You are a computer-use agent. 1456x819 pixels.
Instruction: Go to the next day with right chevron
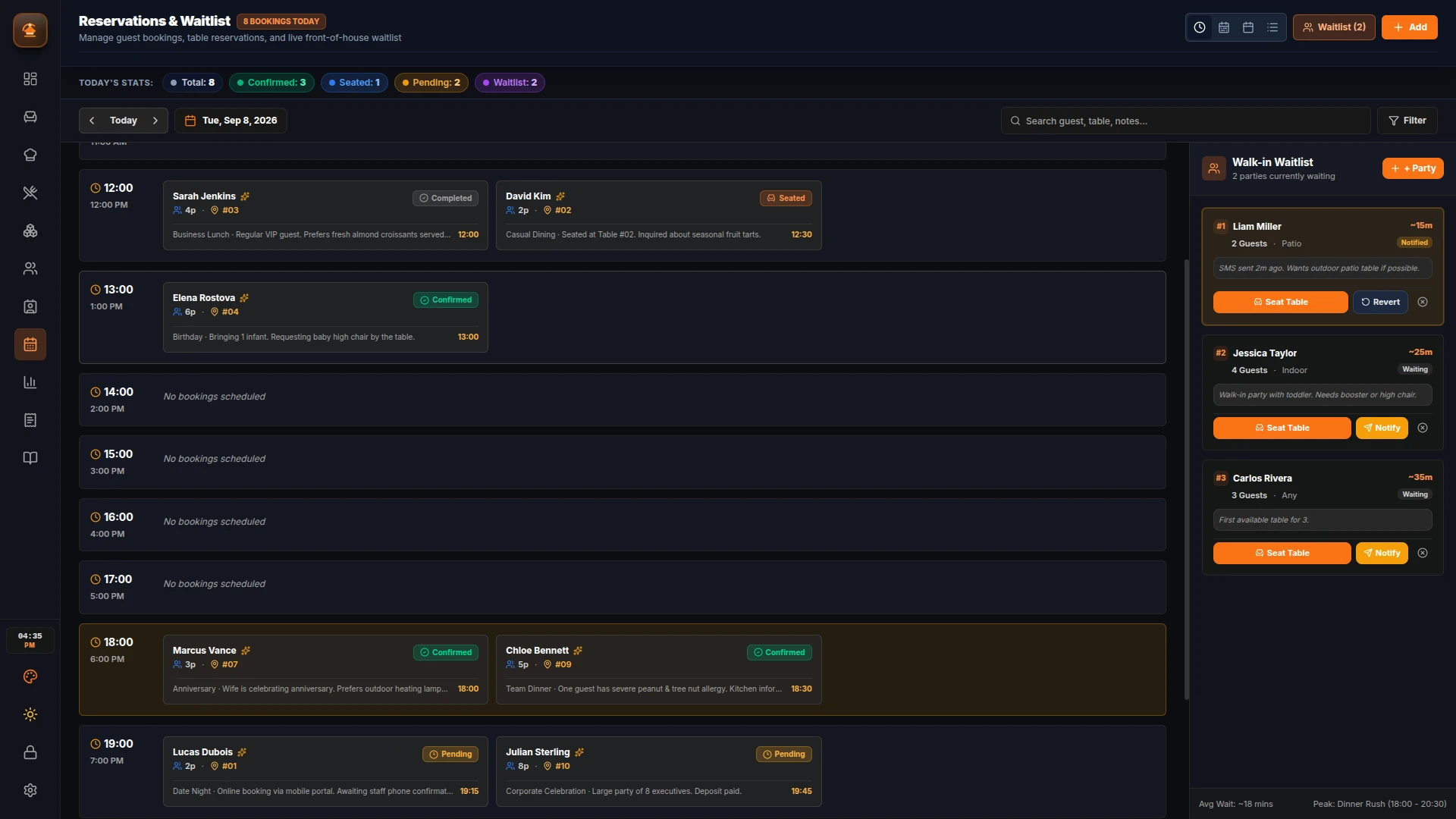pos(155,121)
